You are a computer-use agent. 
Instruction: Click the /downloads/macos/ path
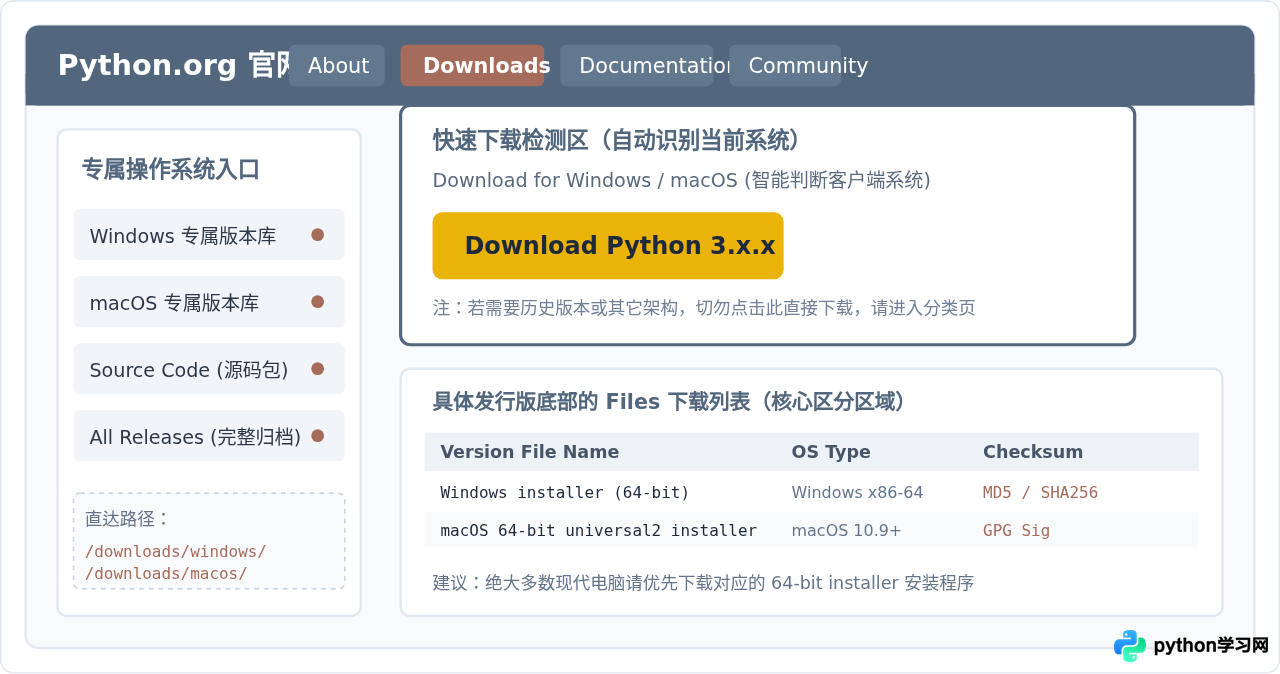pyautogui.click(x=166, y=573)
